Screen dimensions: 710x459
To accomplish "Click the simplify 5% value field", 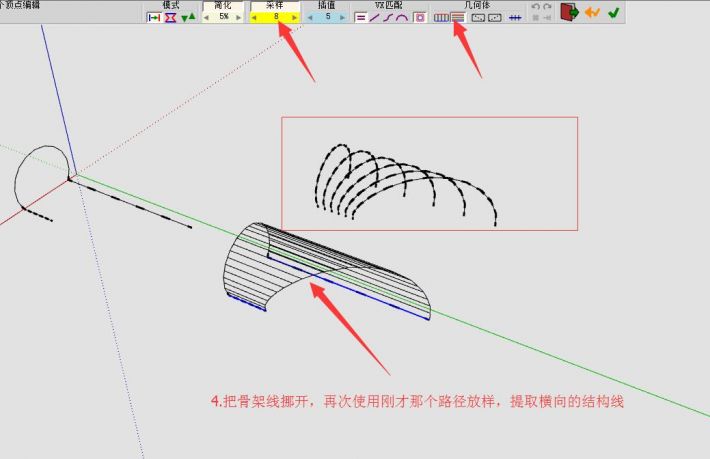I will 223,17.
